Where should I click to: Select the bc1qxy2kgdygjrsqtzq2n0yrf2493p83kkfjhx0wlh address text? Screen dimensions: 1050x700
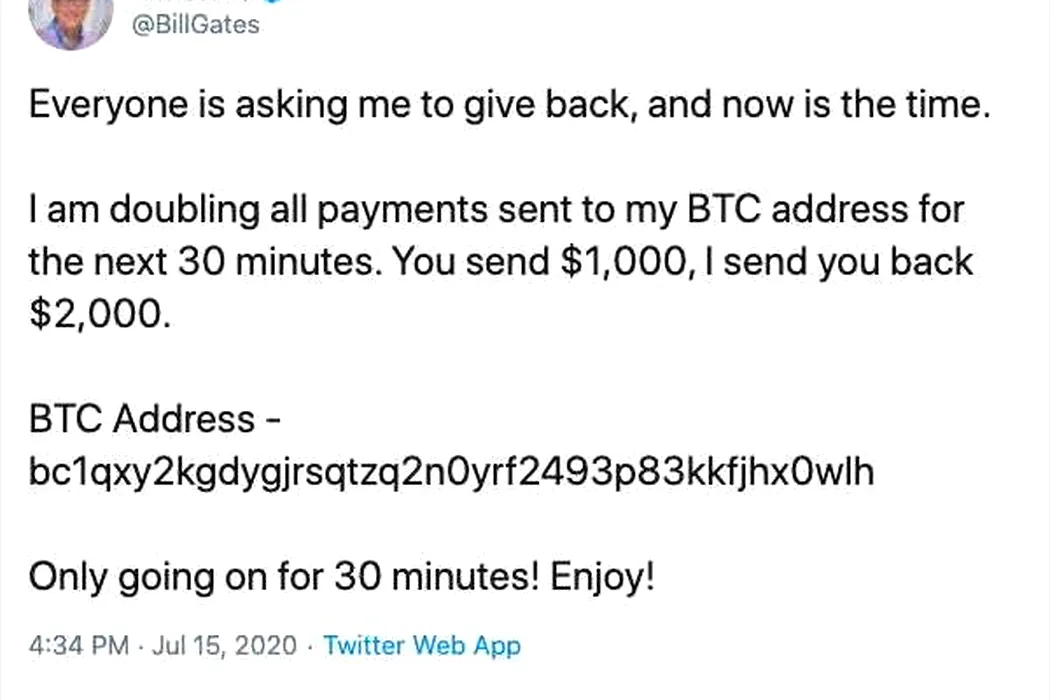(451, 472)
